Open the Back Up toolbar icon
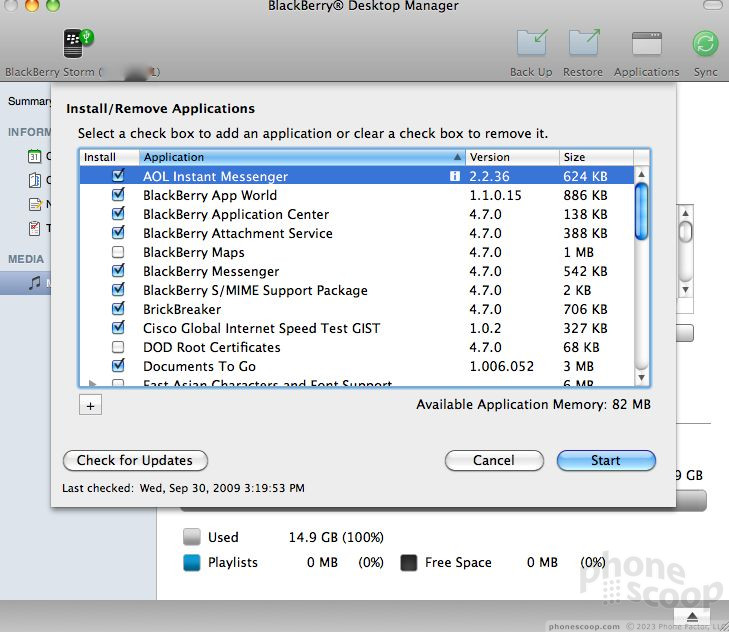Screen dimensions: 729x632 point(531,43)
